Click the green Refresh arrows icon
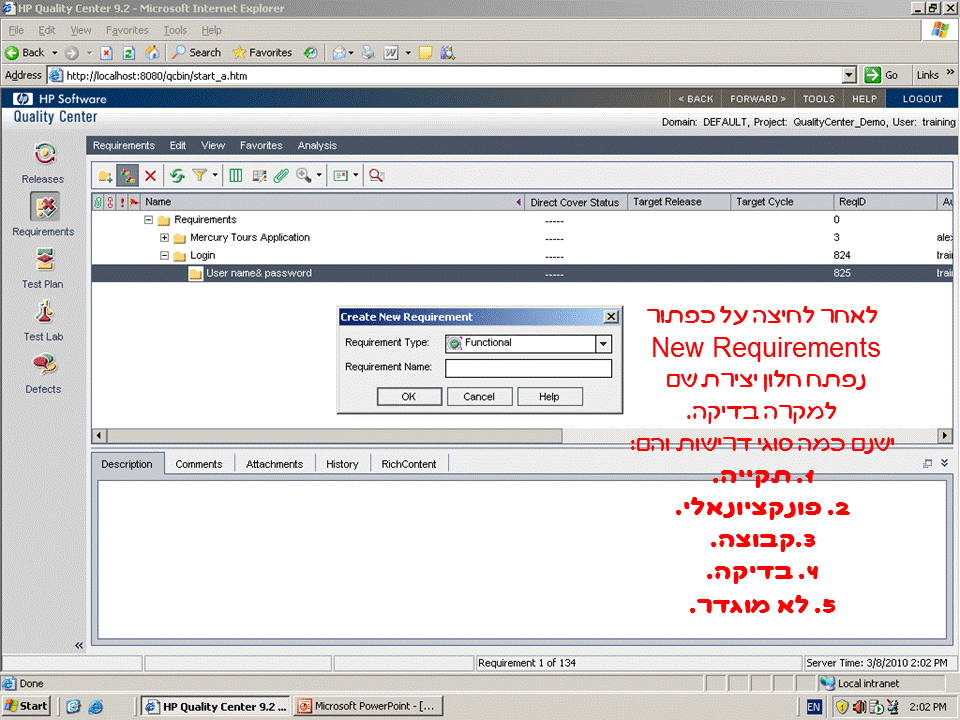The image size is (960, 720). 178,176
